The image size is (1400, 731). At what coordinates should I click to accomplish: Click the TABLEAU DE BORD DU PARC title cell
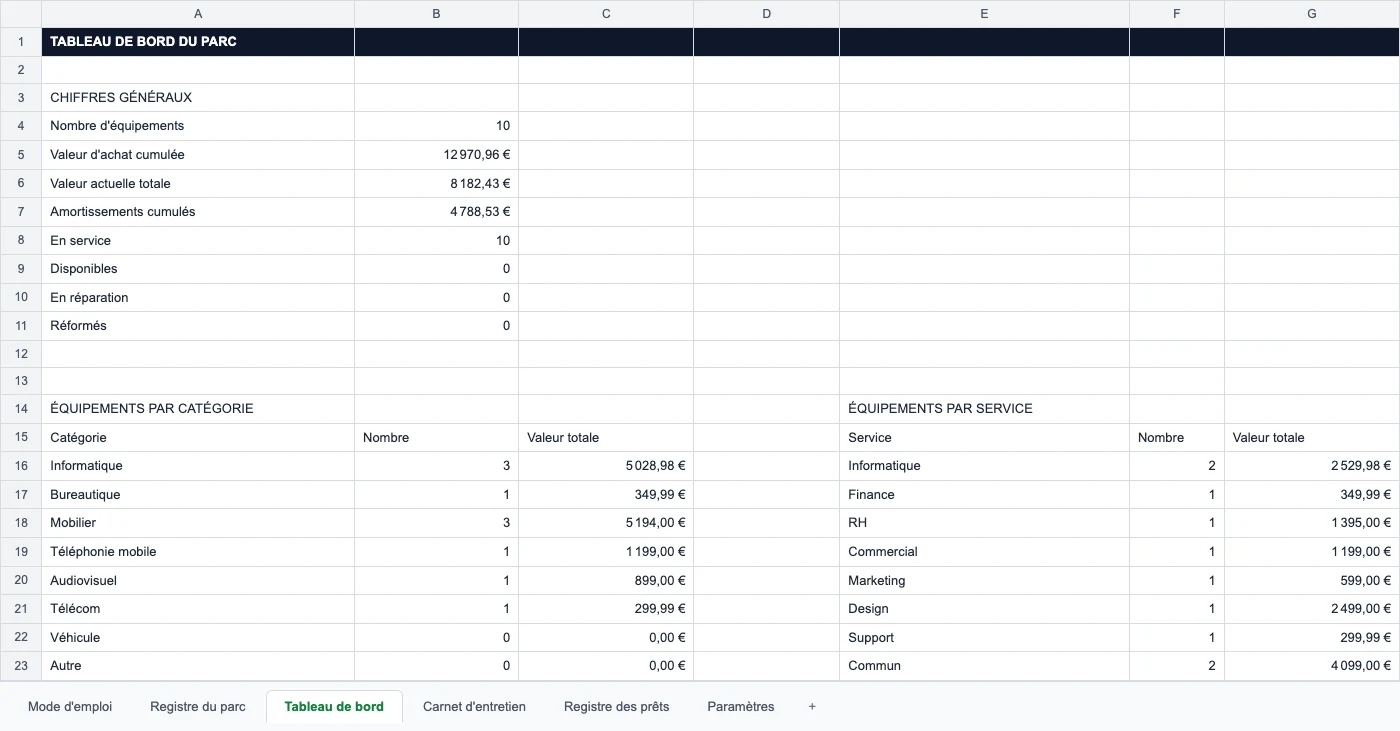(x=198, y=42)
